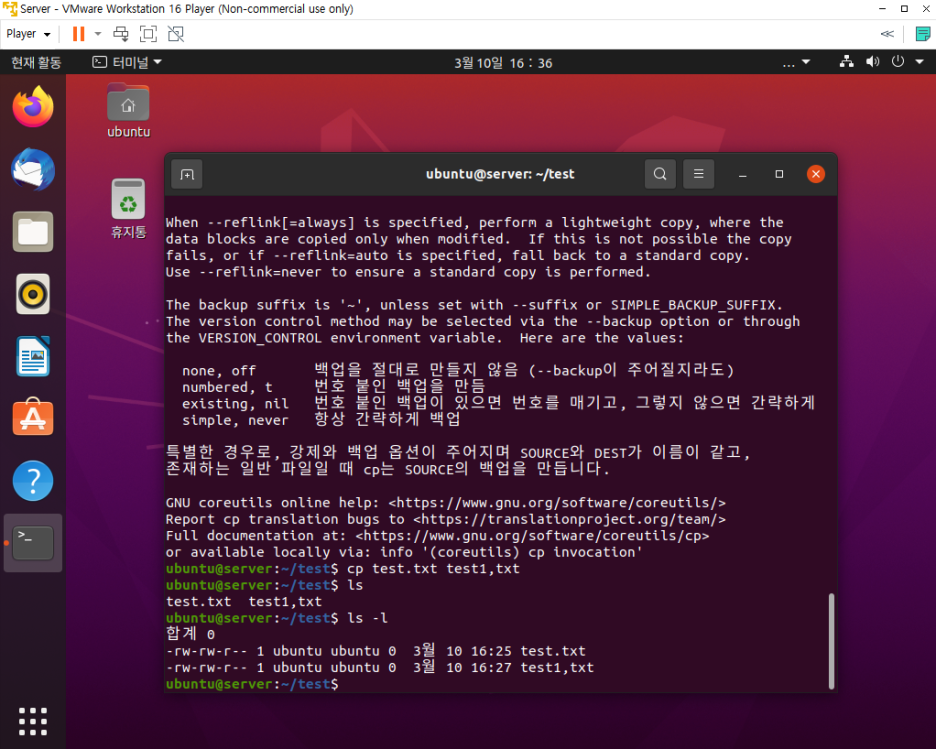
Task: Click the '합계 0' output line
Action: click(190, 633)
